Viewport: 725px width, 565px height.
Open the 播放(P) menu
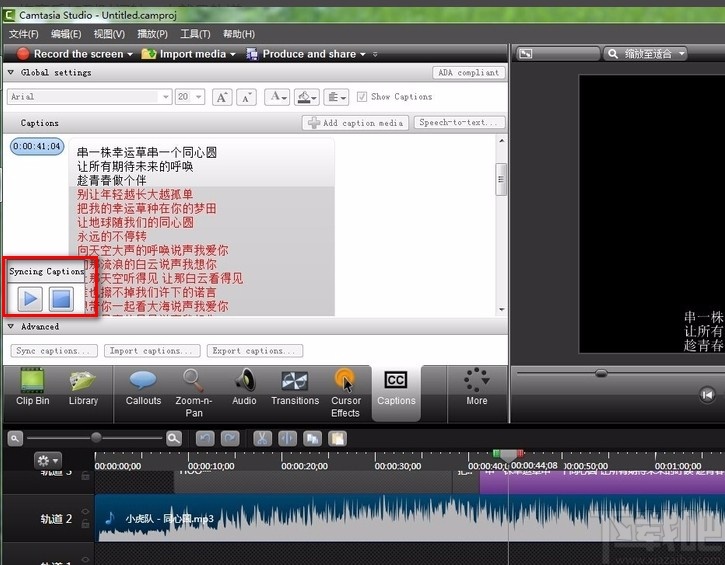point(152,34)
